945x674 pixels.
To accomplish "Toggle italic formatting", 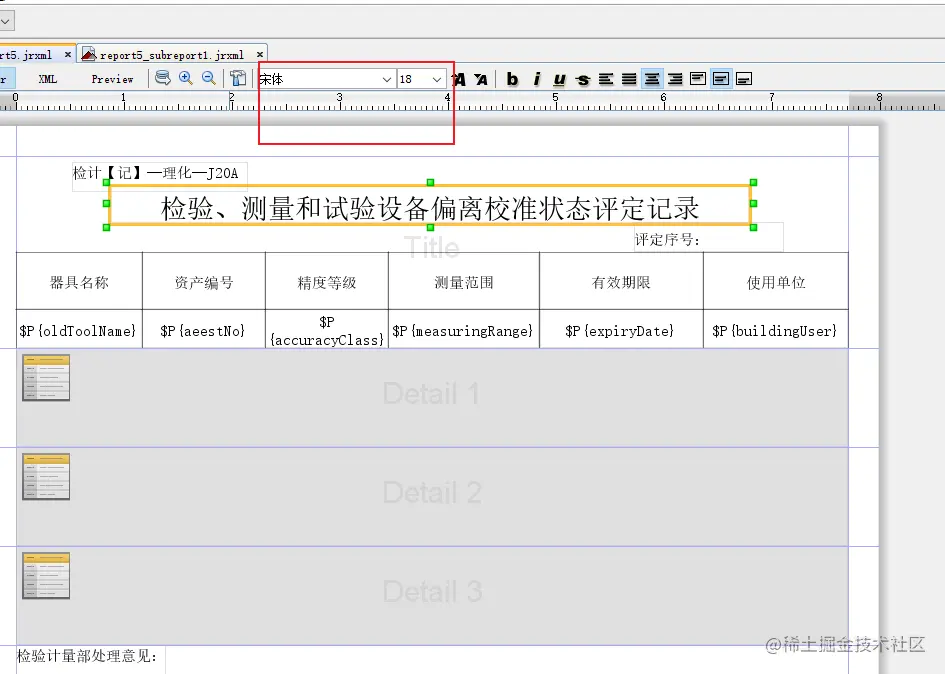I will (x=535, y=79).
